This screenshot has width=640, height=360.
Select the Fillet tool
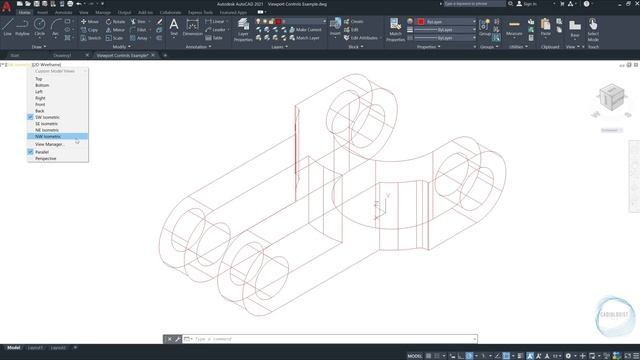[x=138, y=30]
